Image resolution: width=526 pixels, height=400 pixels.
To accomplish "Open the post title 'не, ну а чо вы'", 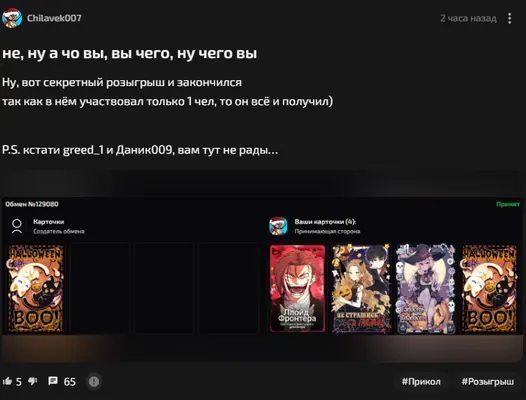I will coord(129,53).
